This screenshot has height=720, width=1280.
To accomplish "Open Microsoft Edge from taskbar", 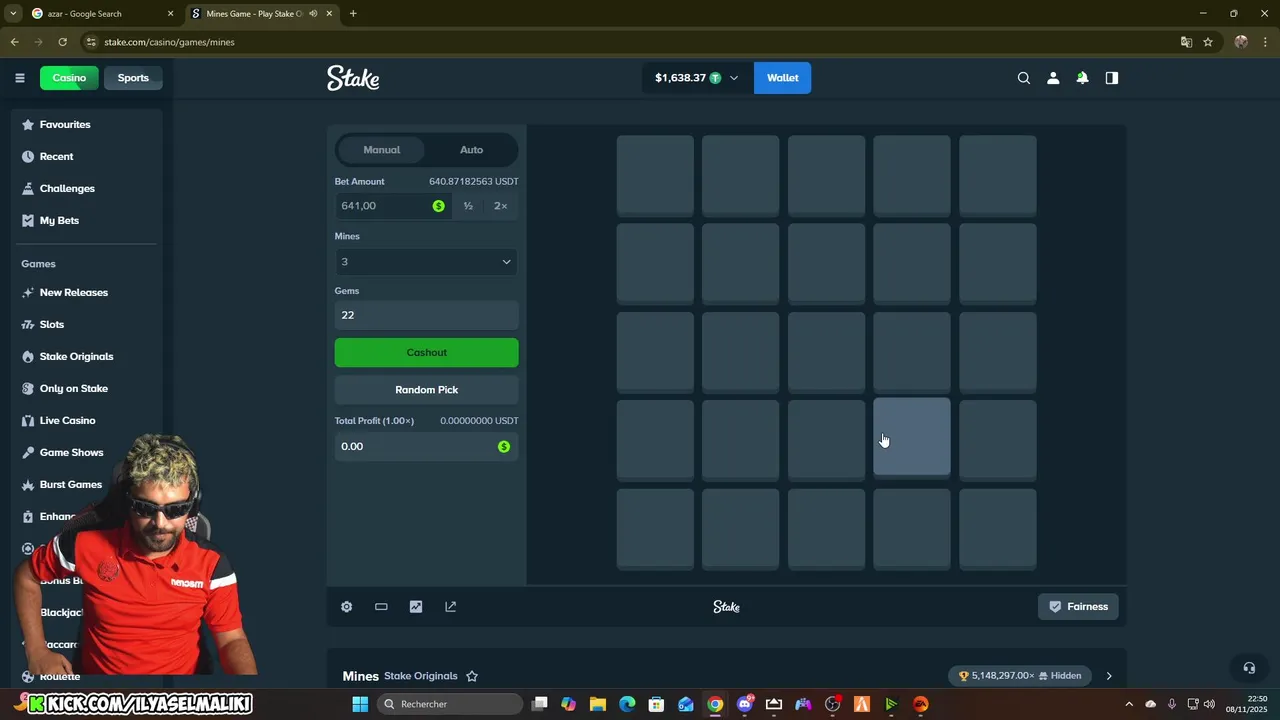I will tap(627, 704).
